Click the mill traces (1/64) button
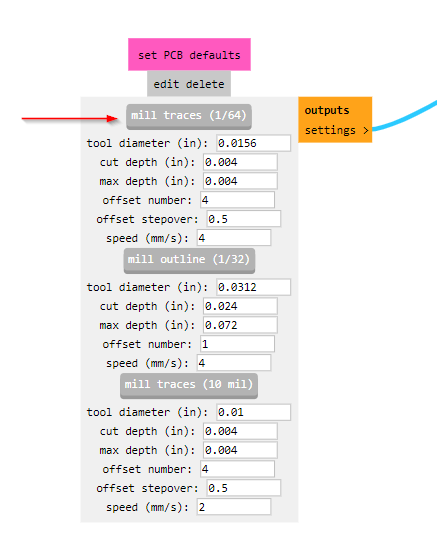Viewport: 437px width, 550px height. click(189, 116)
